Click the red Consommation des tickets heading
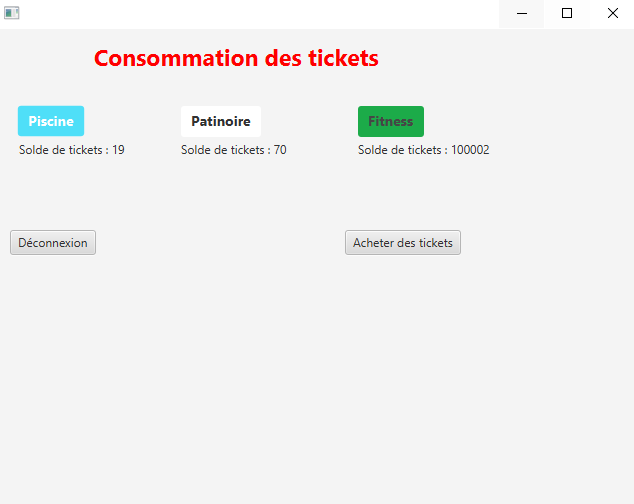This screenshot has width=634, height=504. pos(236,58)
